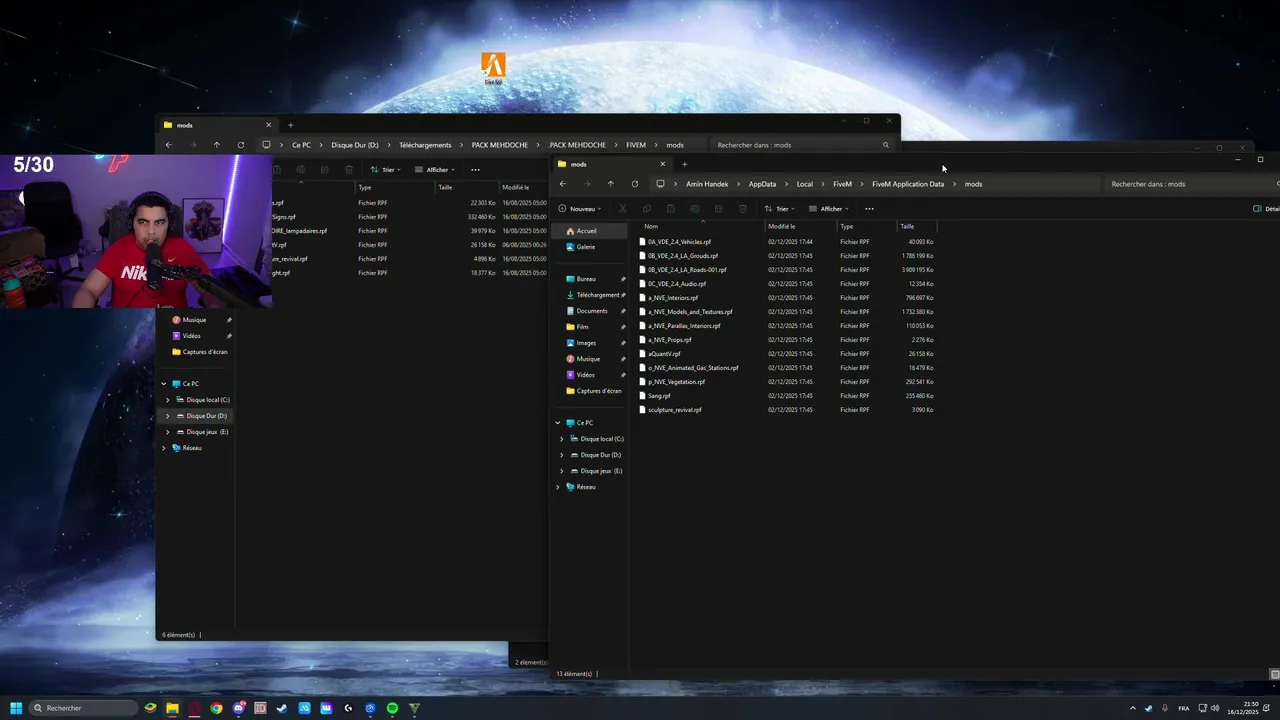This screenshot has height=720, width=1280.
Task: Open the Nouveau menu
Action: tap(580, 209)
